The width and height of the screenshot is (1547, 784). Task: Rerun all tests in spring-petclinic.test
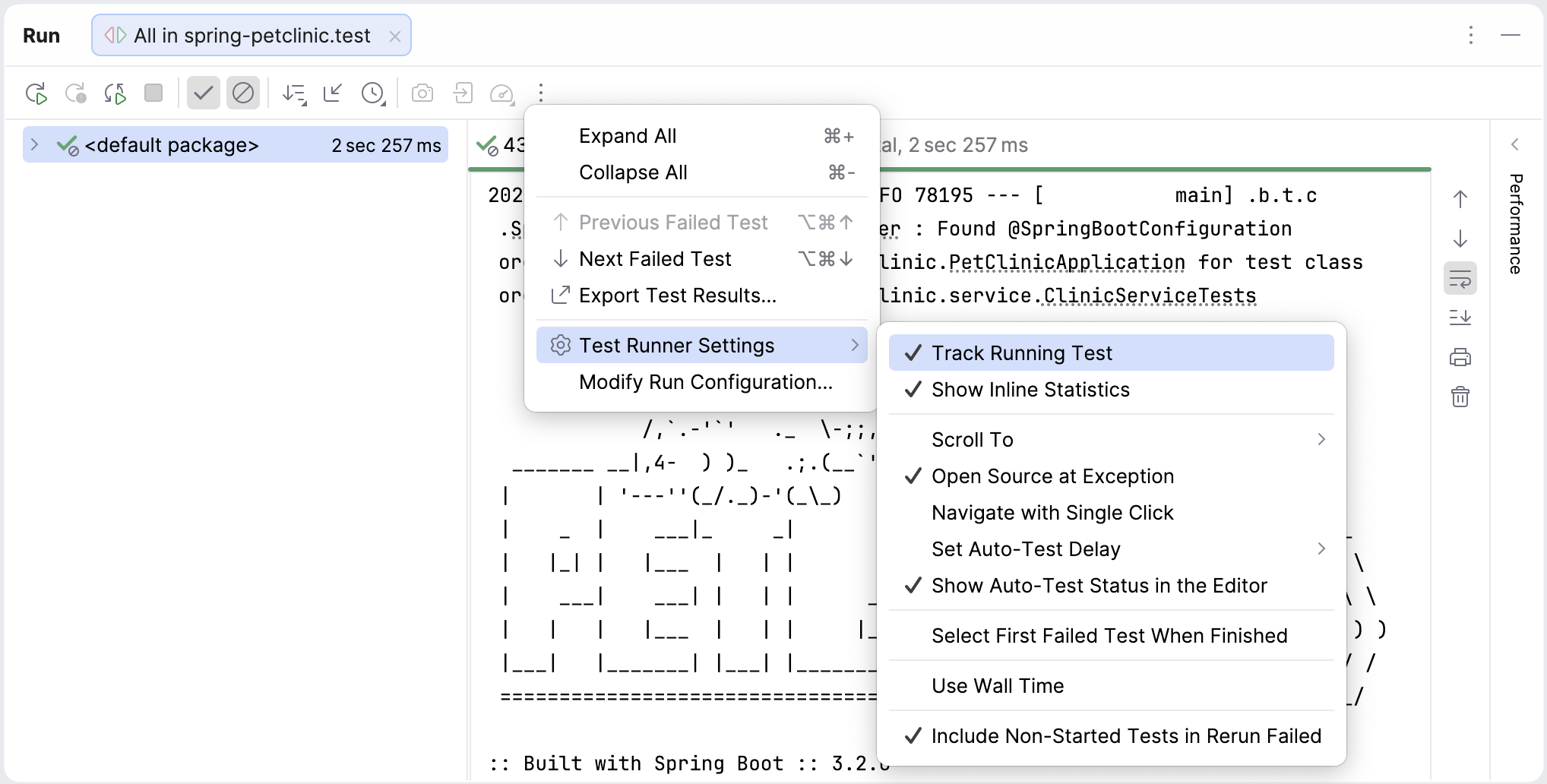[x=37, y=93]
